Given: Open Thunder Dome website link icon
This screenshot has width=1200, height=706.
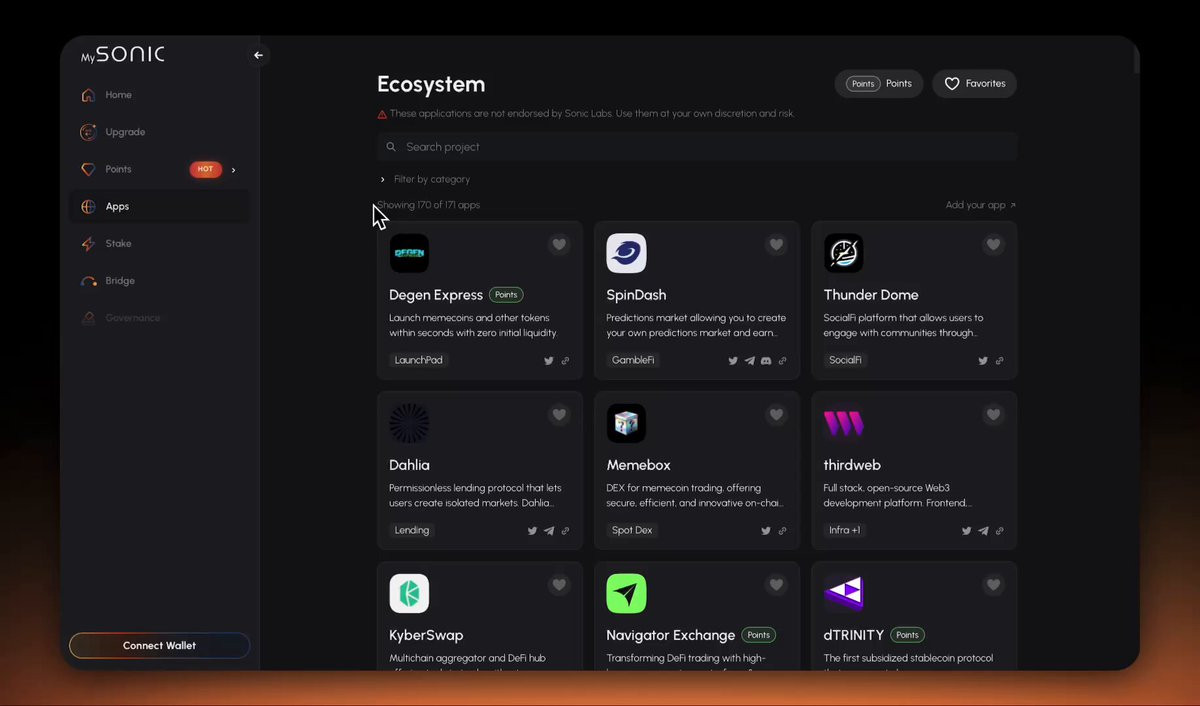Looking at the screenshot, I should click(999, 361).
